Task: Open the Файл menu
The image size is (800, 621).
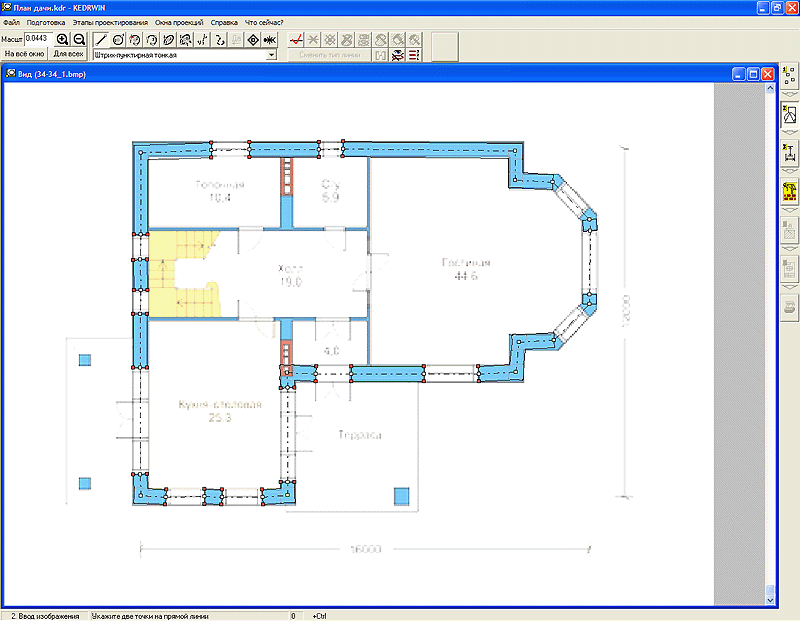Action: pos(11,22)
